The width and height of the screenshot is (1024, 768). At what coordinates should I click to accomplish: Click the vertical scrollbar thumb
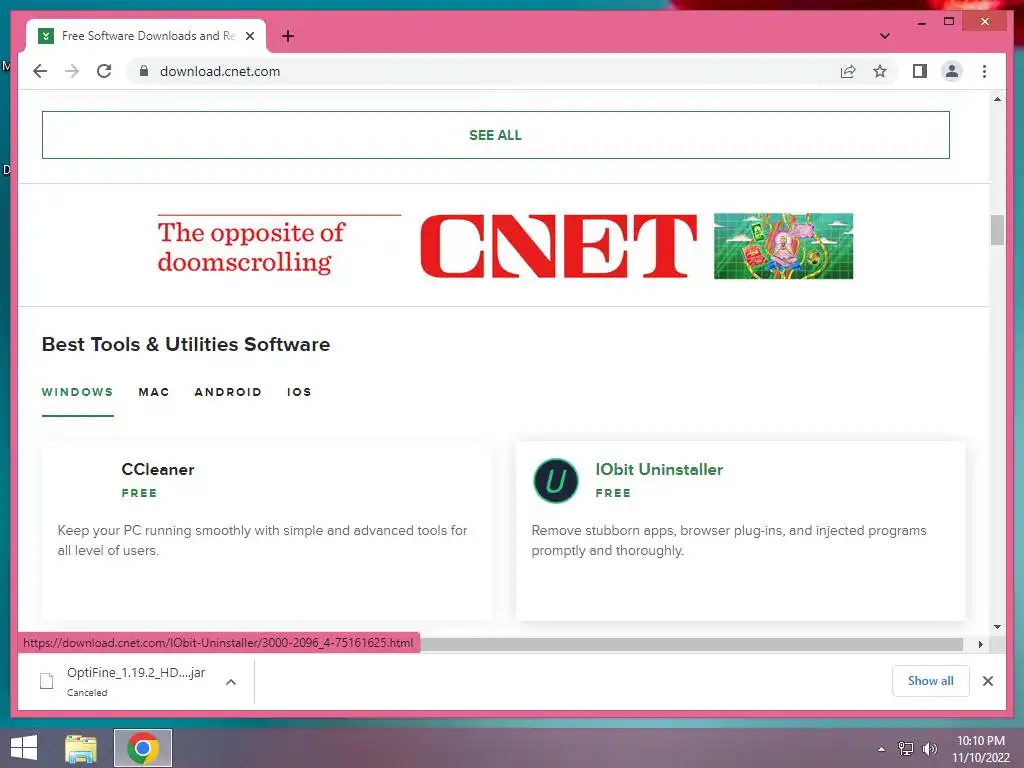click(x=997, y=230)
